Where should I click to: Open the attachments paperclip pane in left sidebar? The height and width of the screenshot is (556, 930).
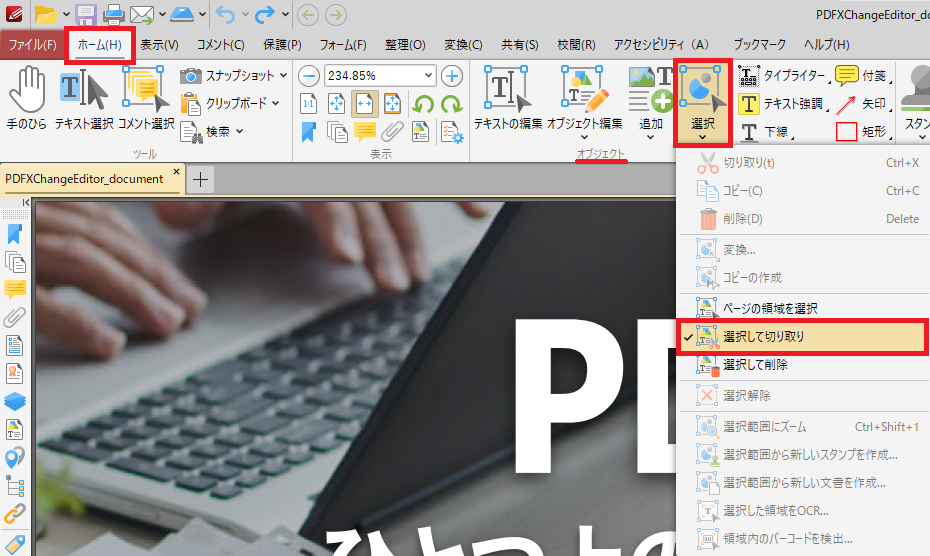pyautogui.click(x=14, y=317)
